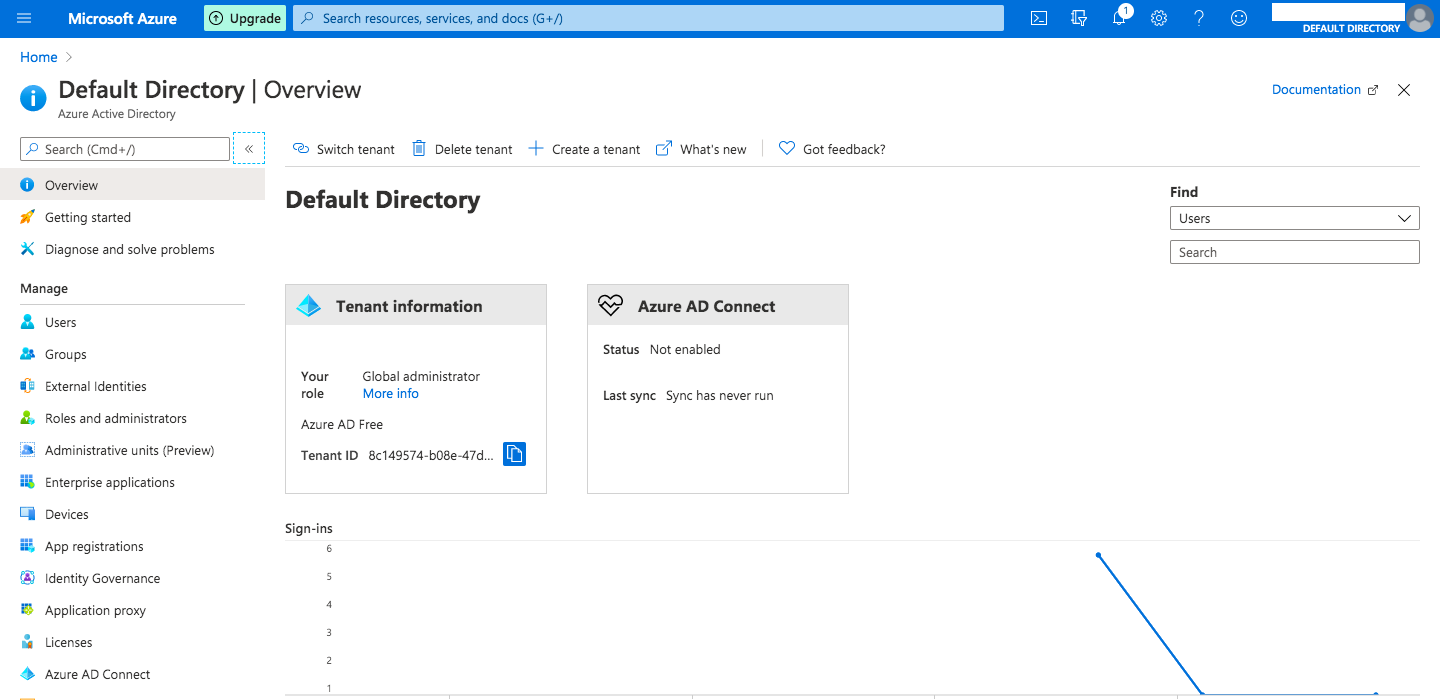The height and width of the screenshot is (700, 1440).
Task: Click the Administrative units icon
Action: (27, 450)
